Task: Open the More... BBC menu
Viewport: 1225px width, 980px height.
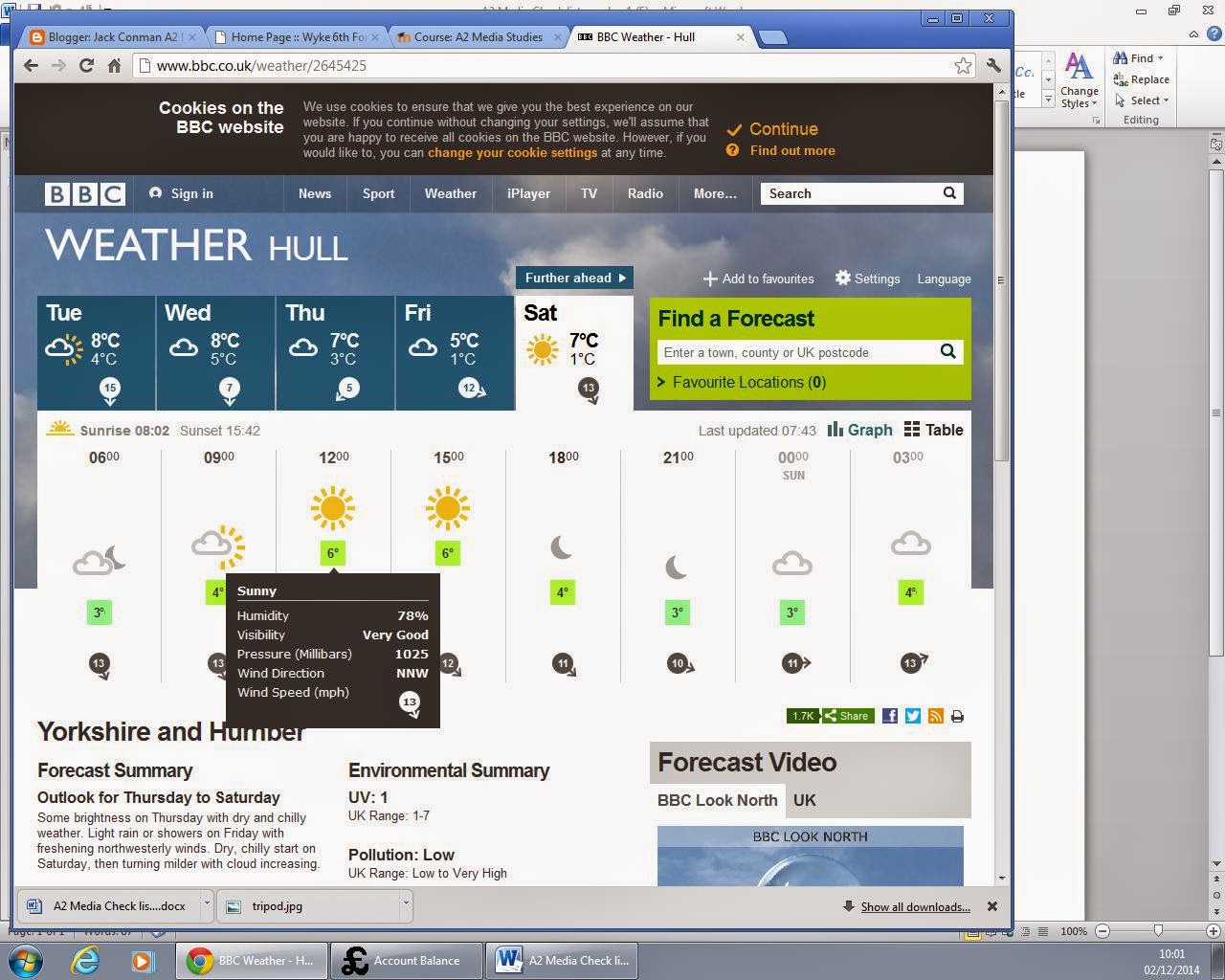Action: (715, 193)
